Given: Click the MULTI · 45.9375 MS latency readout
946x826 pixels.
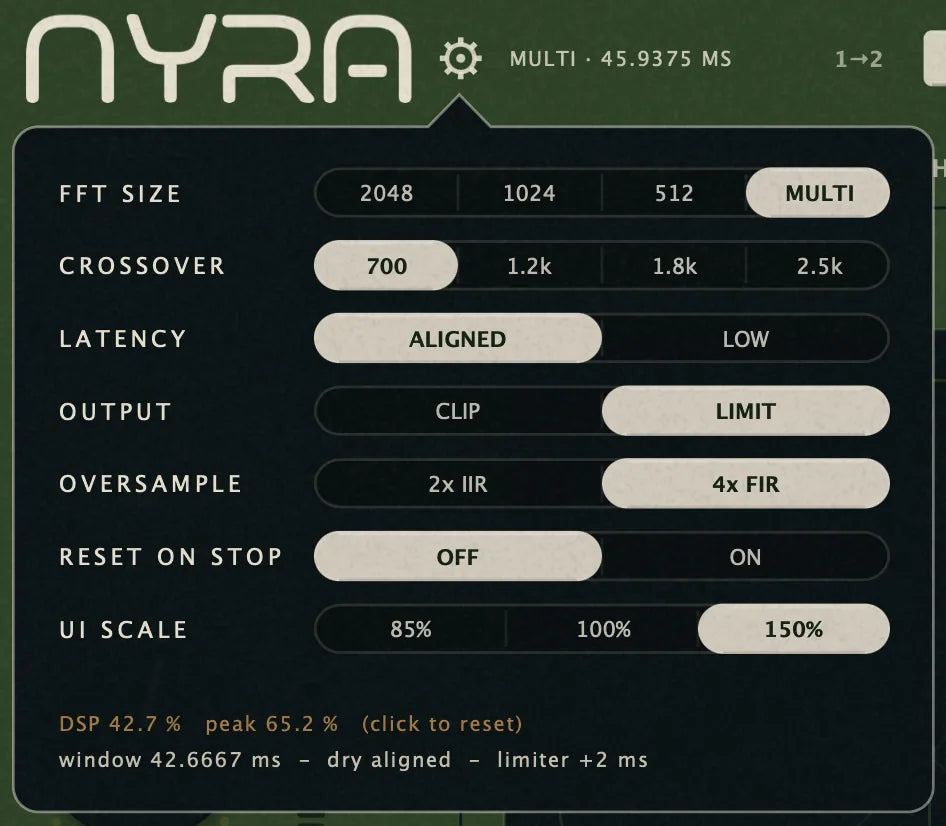Looking at the screenshot, I should tap(620, 59).
